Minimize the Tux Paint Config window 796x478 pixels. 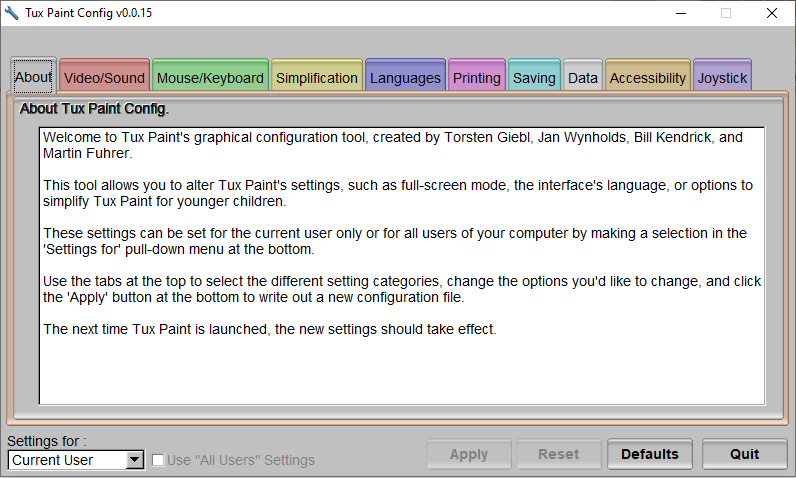tap(681, 13)
